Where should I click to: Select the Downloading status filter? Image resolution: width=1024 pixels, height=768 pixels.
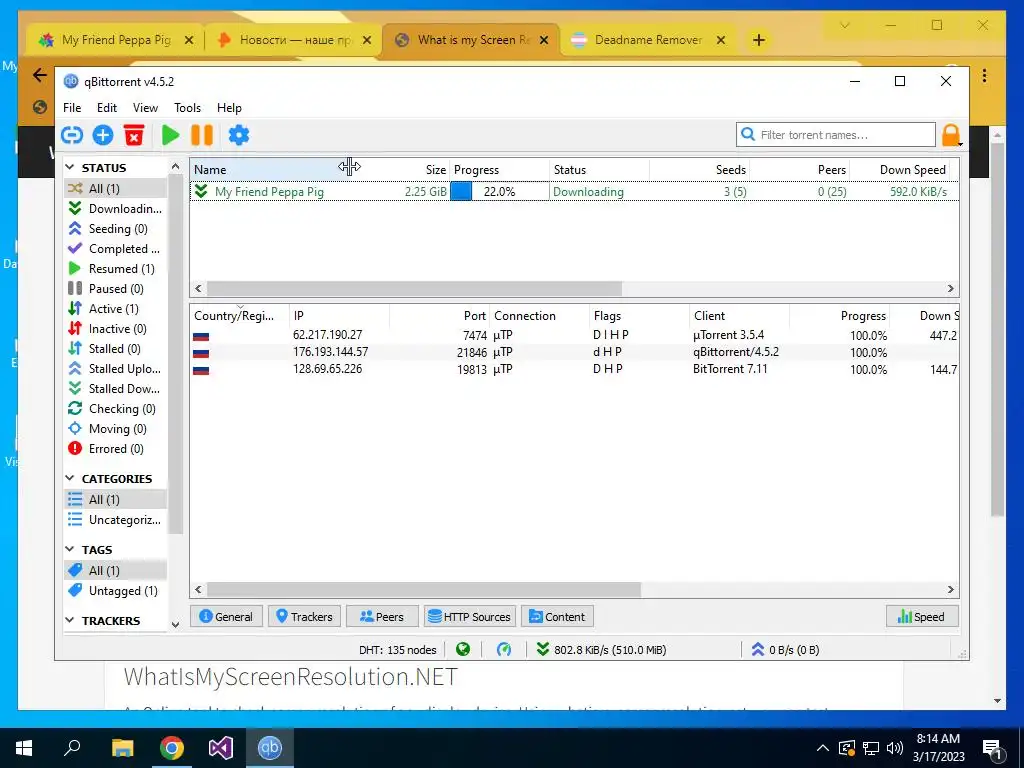[x=116, y=208]
